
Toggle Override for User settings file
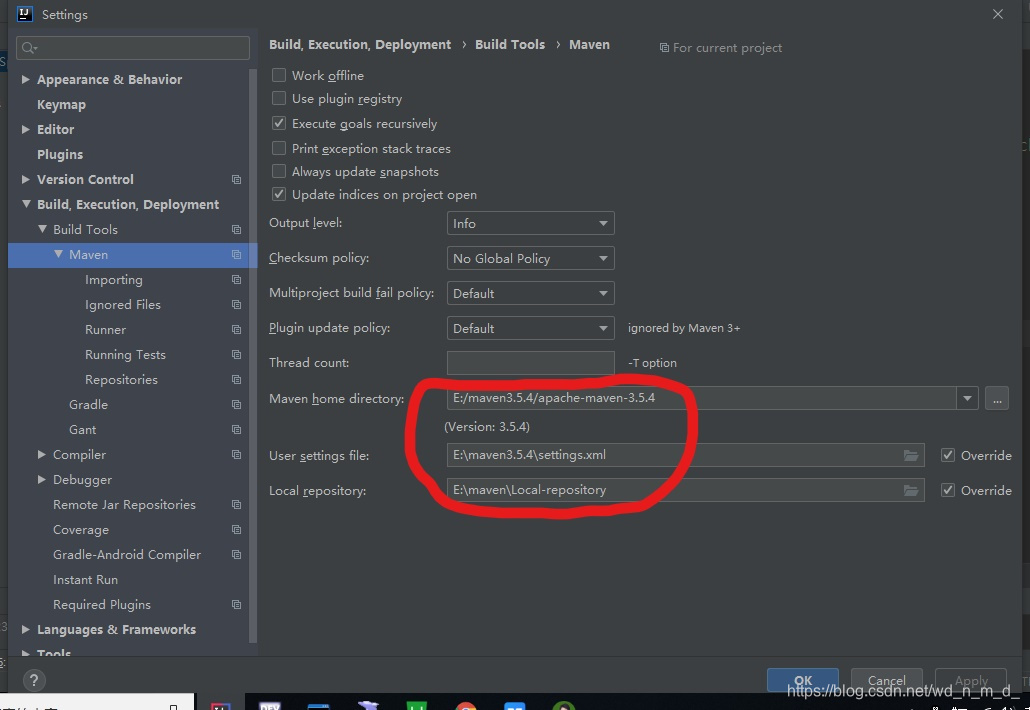click(947, 455)
